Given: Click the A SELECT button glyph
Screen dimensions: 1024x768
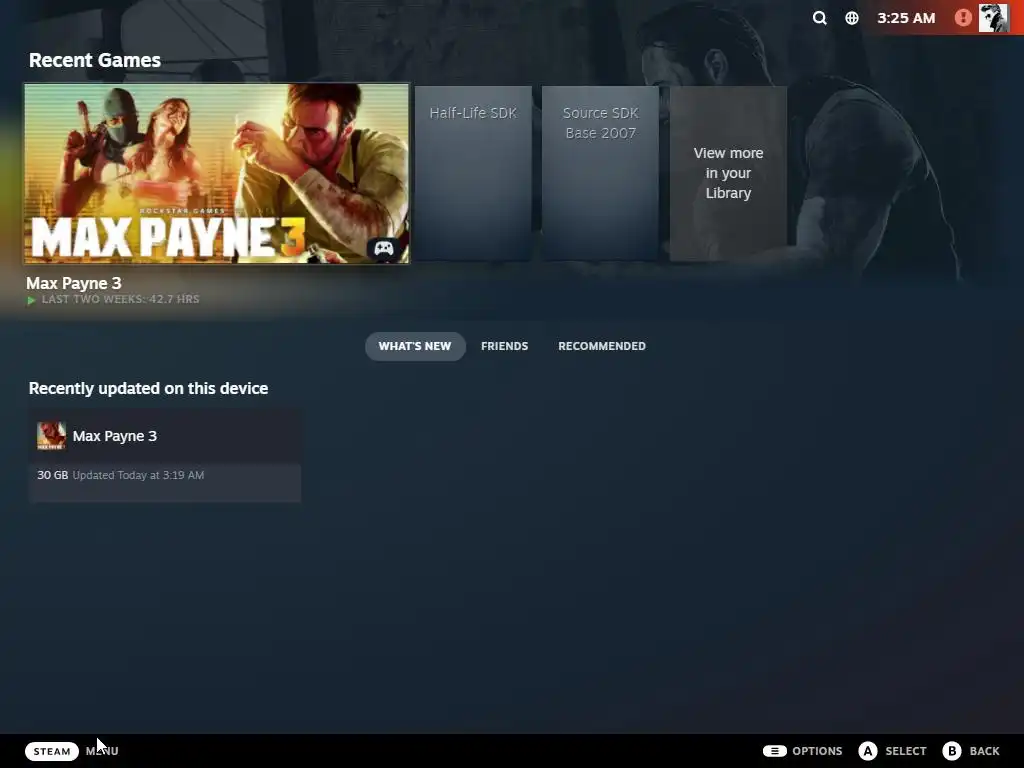Looking at the screenshot, I should [867, 751].
